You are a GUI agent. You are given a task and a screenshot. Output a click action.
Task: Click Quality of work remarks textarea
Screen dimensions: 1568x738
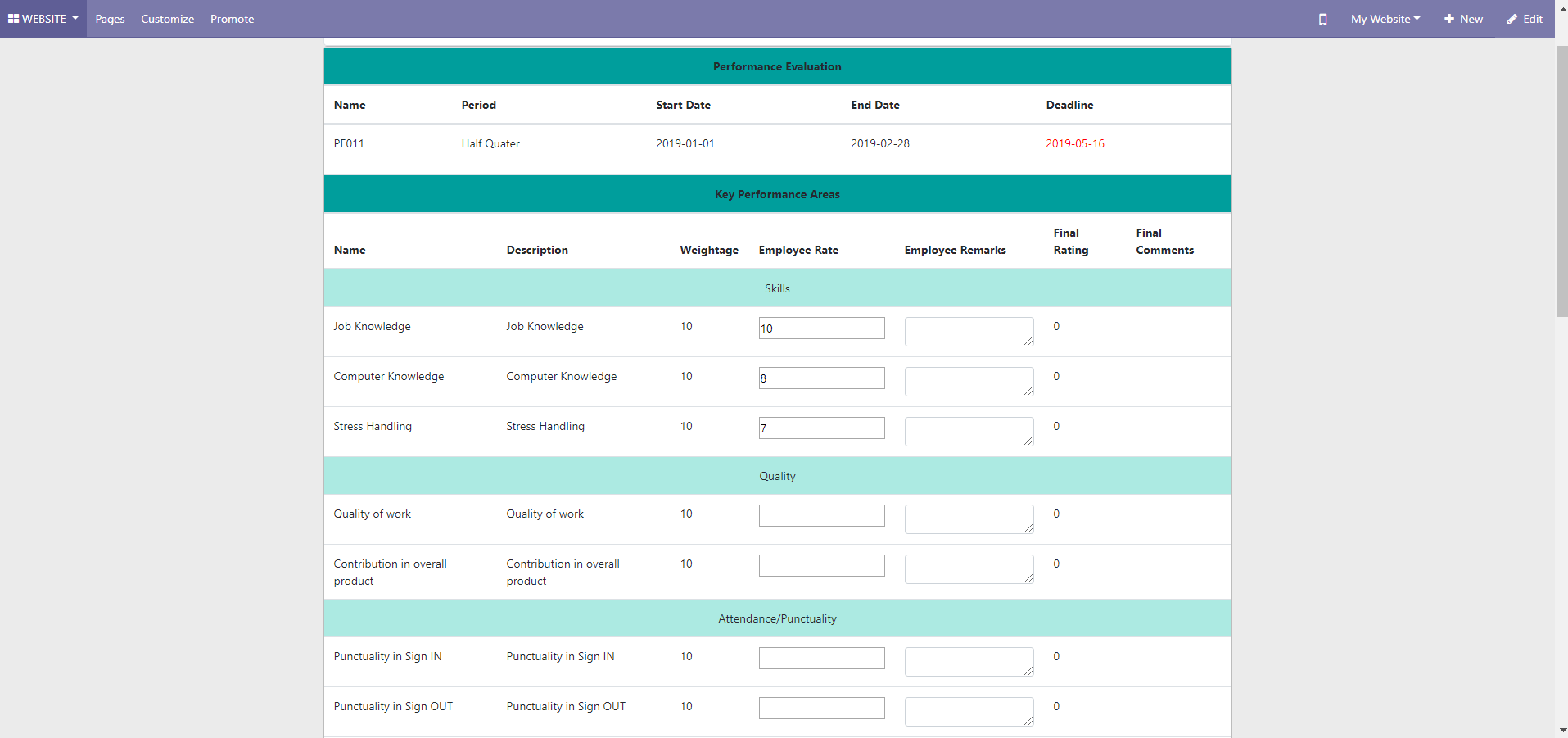(x=968, y=519)
